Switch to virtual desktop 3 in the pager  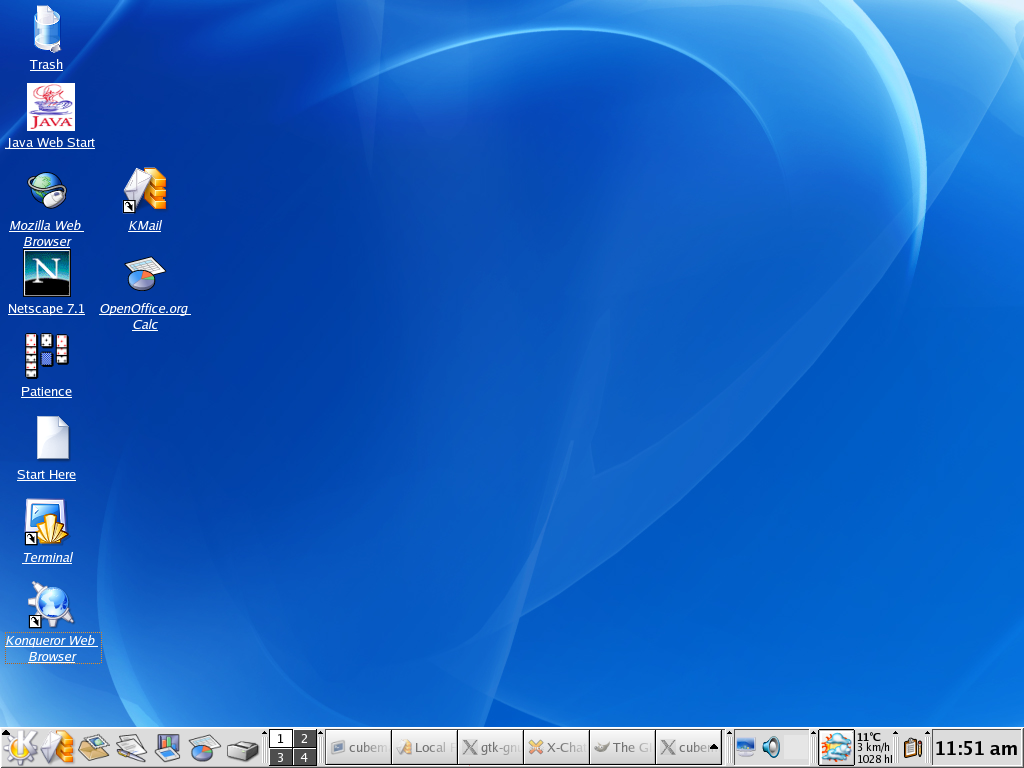click(281, 757)
